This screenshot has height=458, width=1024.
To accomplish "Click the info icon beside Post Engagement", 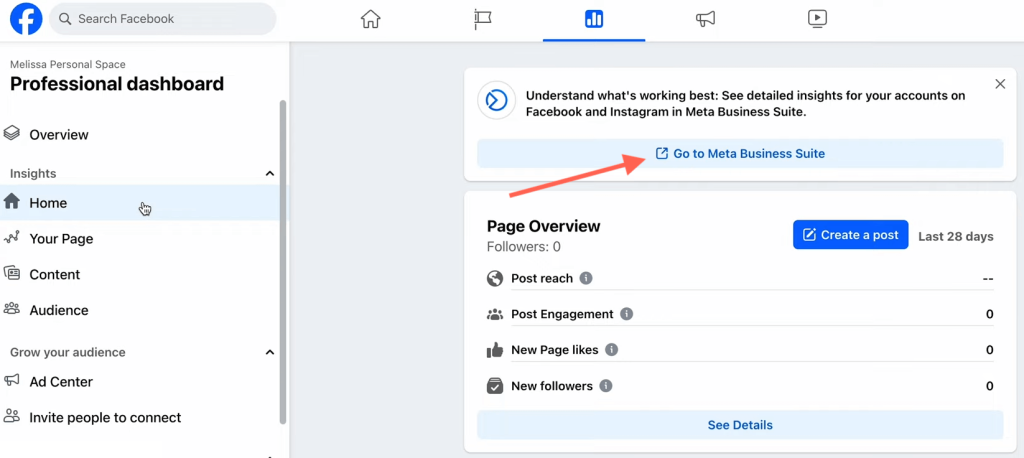I will click(x=627, y=314).
